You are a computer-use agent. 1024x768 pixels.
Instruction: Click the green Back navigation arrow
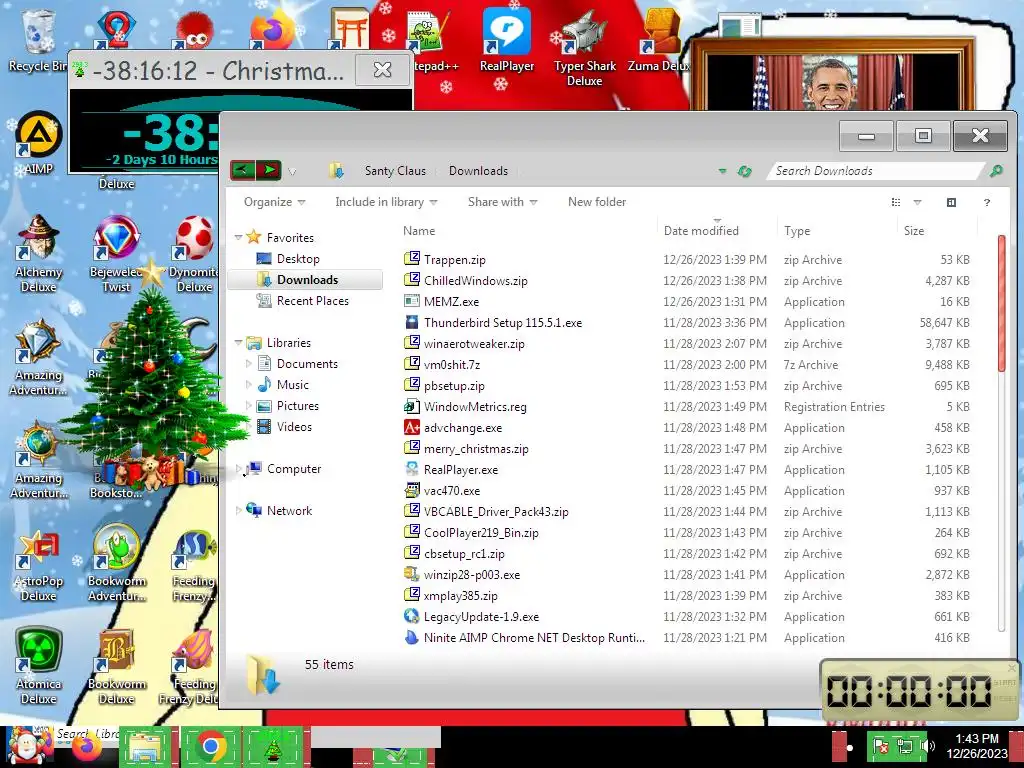click(x=242, y=170)
